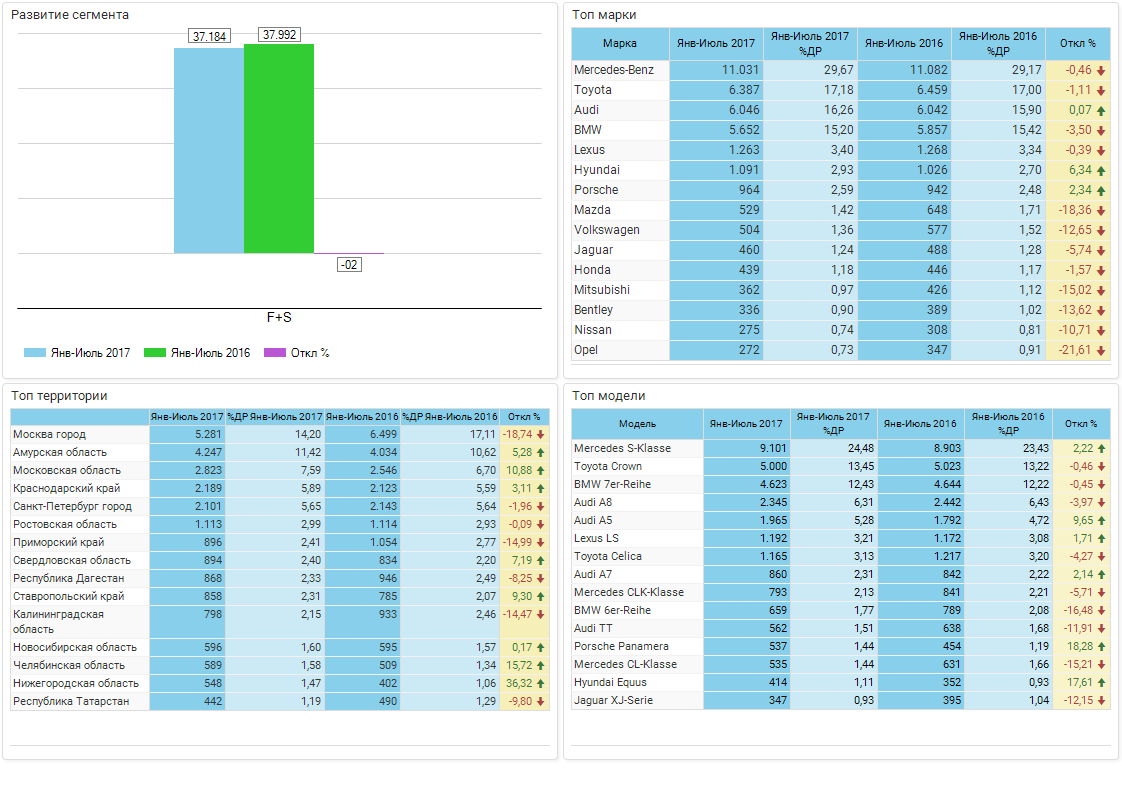Click the green Янв-Июль 2016 legend swatch
This screenshot has height=793, width=1122.
click(155, 353)
